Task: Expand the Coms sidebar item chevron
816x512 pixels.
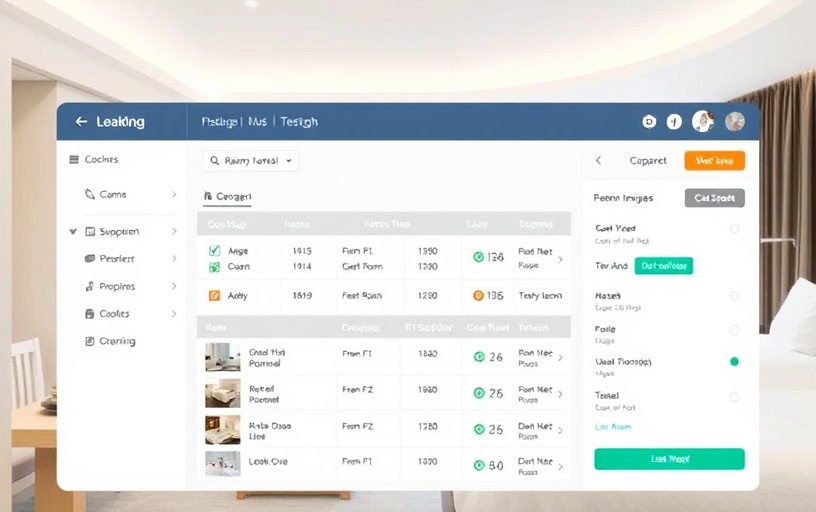Action: (174, 195)
